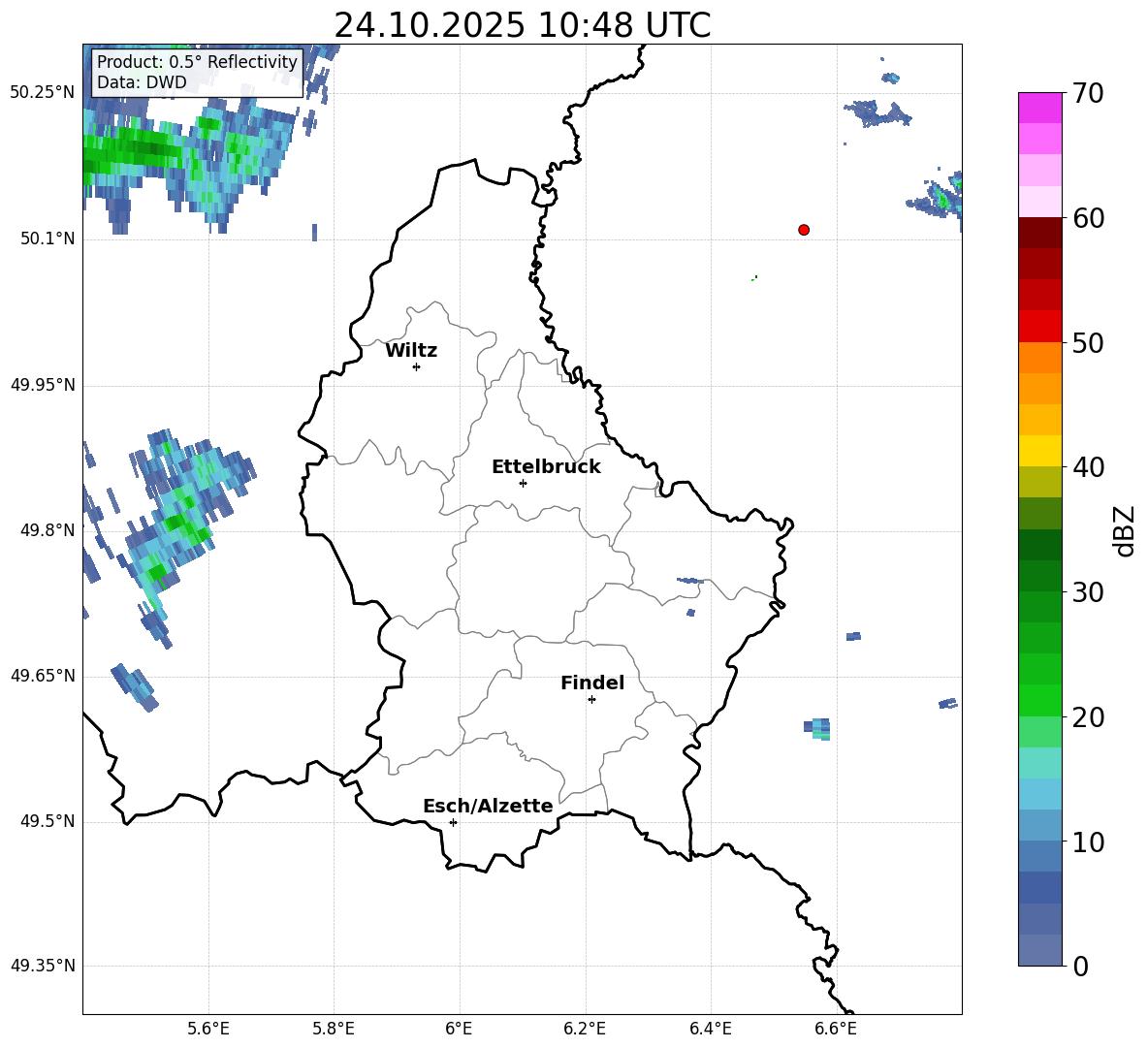The width and height of the screenshot is (1148, 1048).
Task: Click the 49.35°N latitude label
Action: [42, 966]
